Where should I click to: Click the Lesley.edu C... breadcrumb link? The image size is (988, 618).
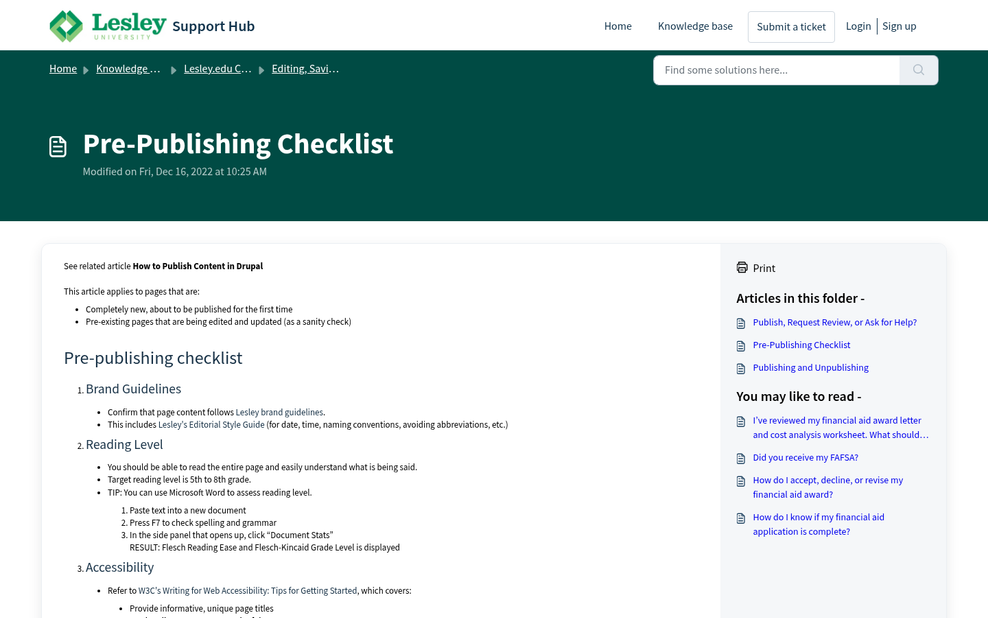tap(217, 69)
